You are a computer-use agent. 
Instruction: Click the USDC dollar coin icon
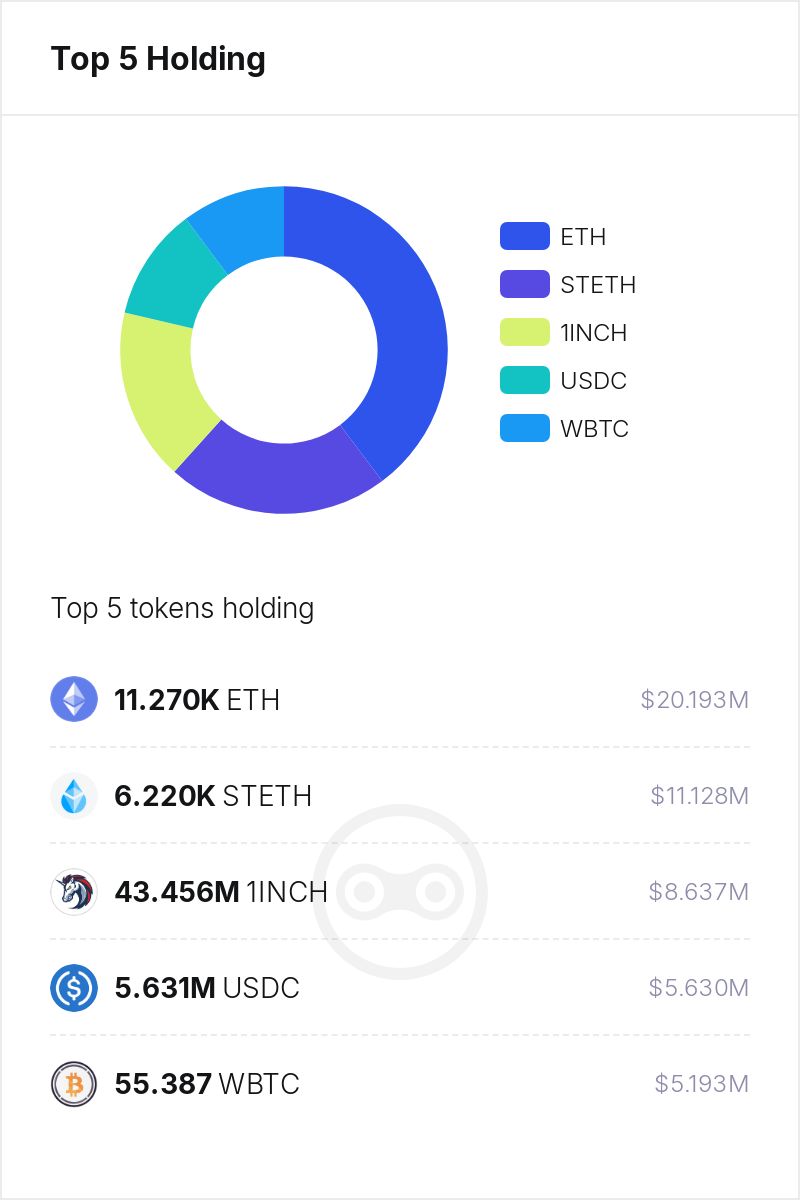click(x=74, y=987)
